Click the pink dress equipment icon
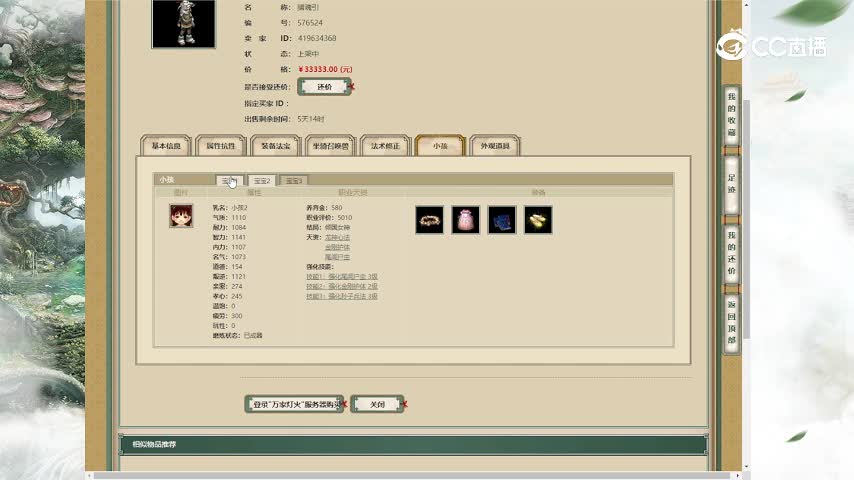This screenshot has height=480, width=854. click(x=466, y=220)
